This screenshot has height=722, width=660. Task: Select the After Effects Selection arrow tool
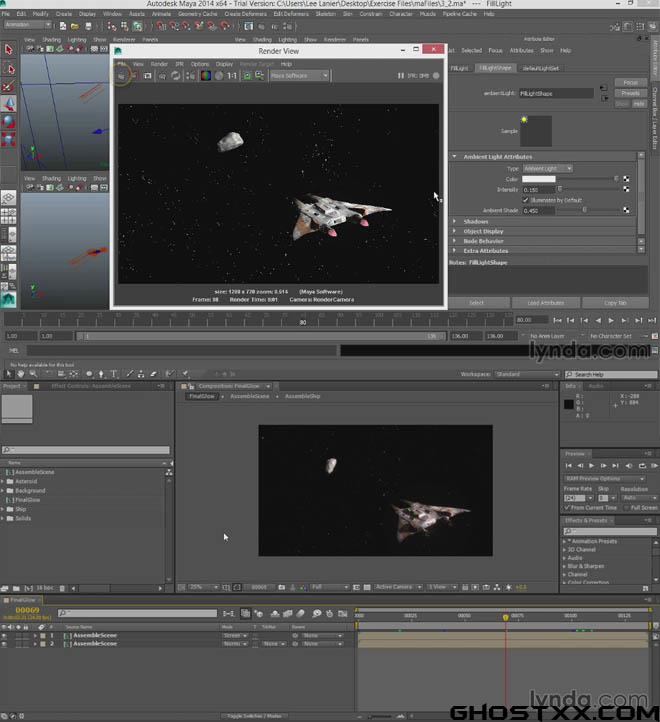click(8, 374)
